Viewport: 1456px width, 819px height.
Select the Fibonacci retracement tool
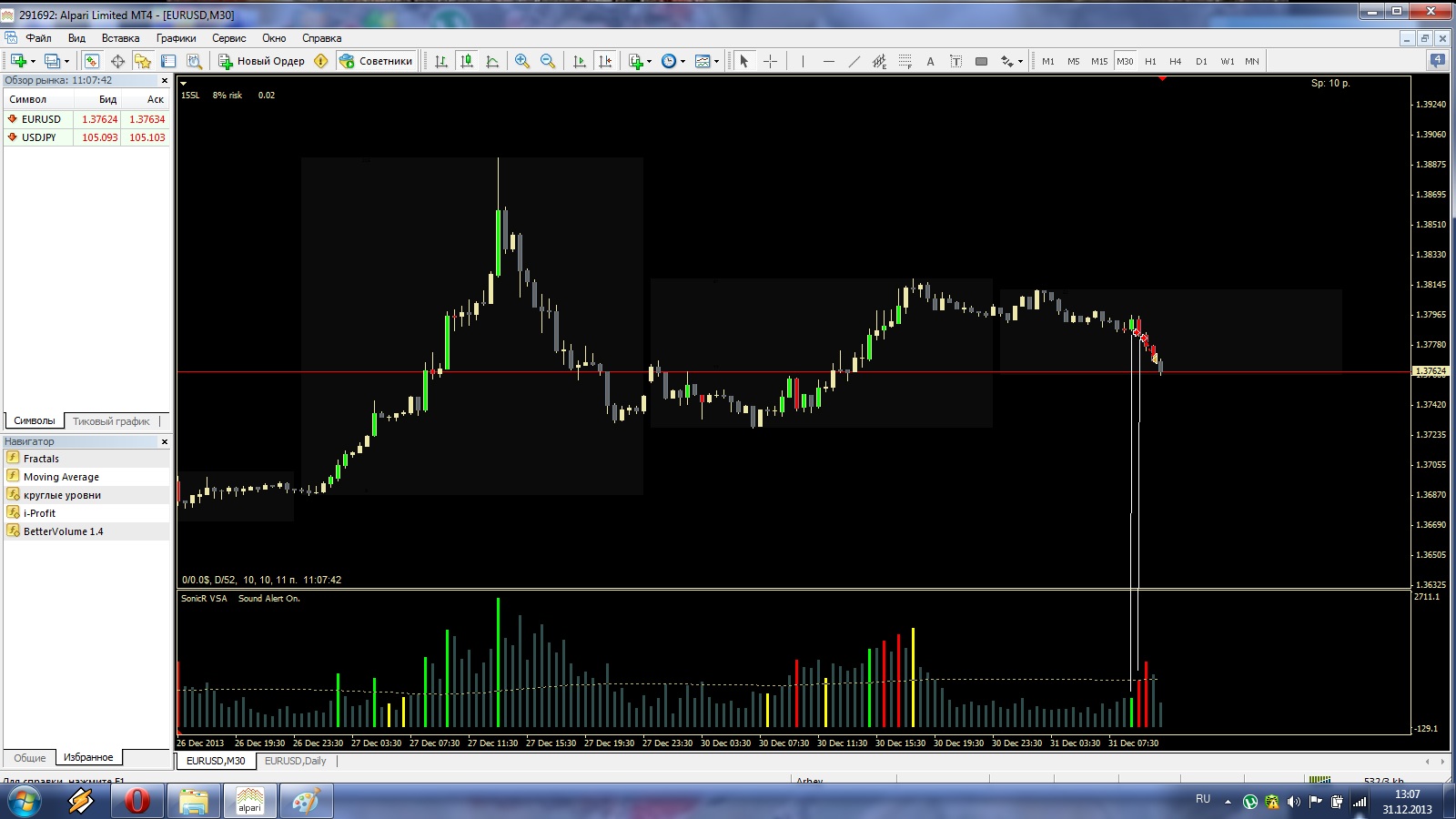tap(905, 61)
